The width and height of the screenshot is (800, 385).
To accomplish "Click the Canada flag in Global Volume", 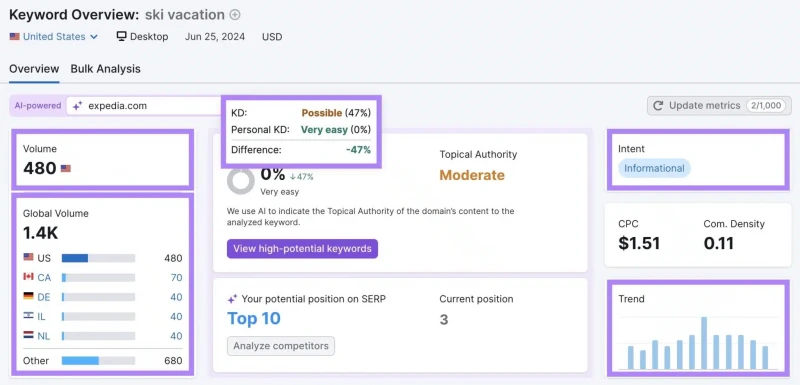I will (x=29, y=276).
